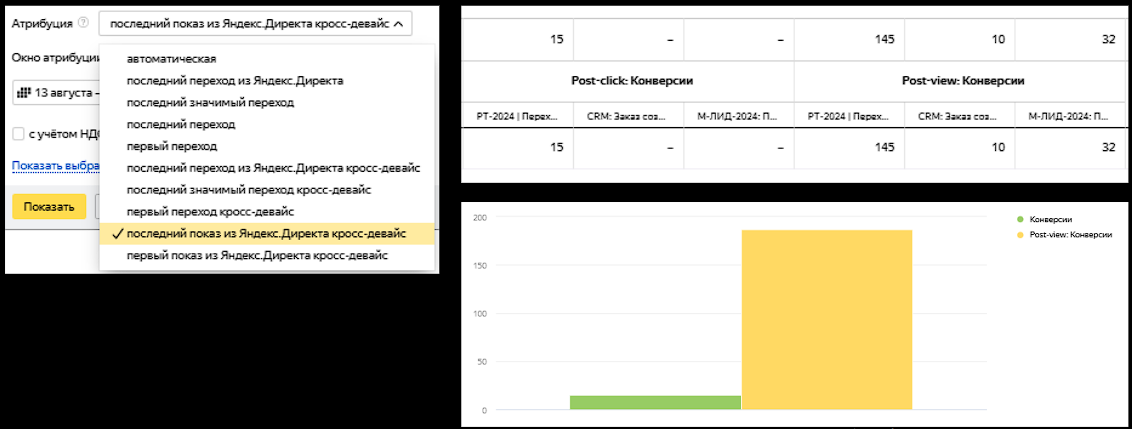
Task: Click the attribution help question mark icon
Action: coord(83,23)
